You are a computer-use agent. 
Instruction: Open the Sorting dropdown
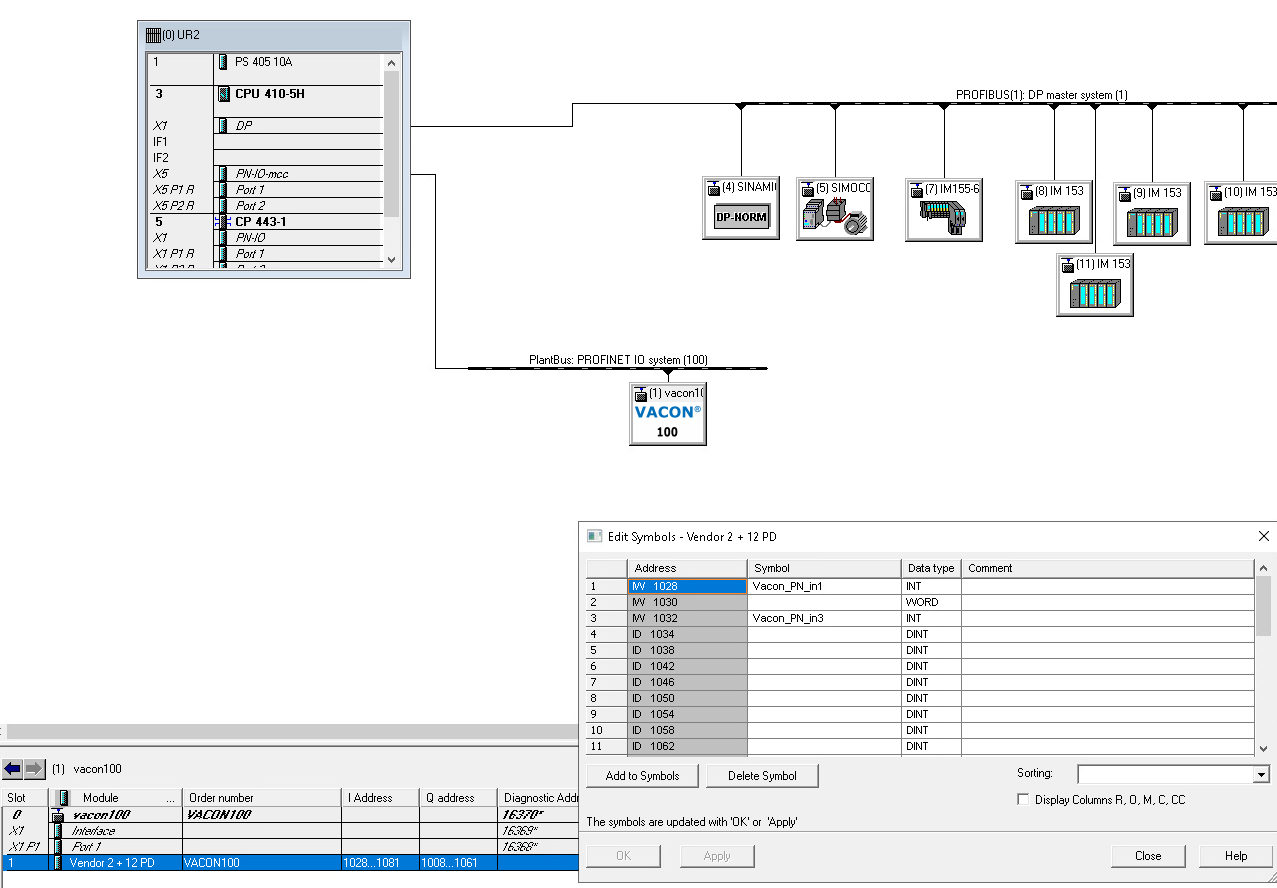point(1261,775)
